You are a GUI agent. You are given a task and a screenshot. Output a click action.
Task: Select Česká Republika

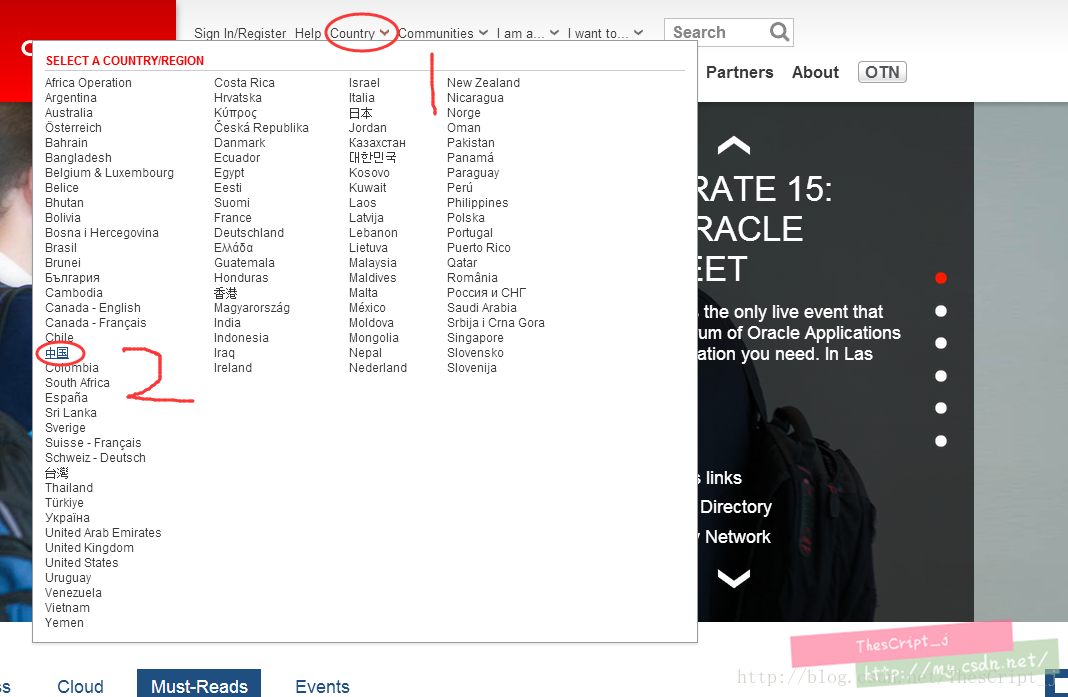(261, 127)
